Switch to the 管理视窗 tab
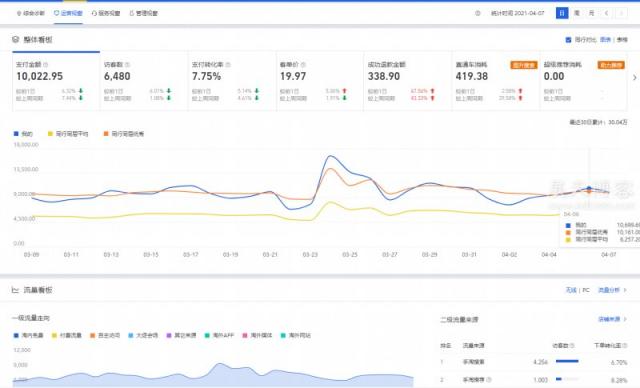Screen dimensions: 640x388 144,13
